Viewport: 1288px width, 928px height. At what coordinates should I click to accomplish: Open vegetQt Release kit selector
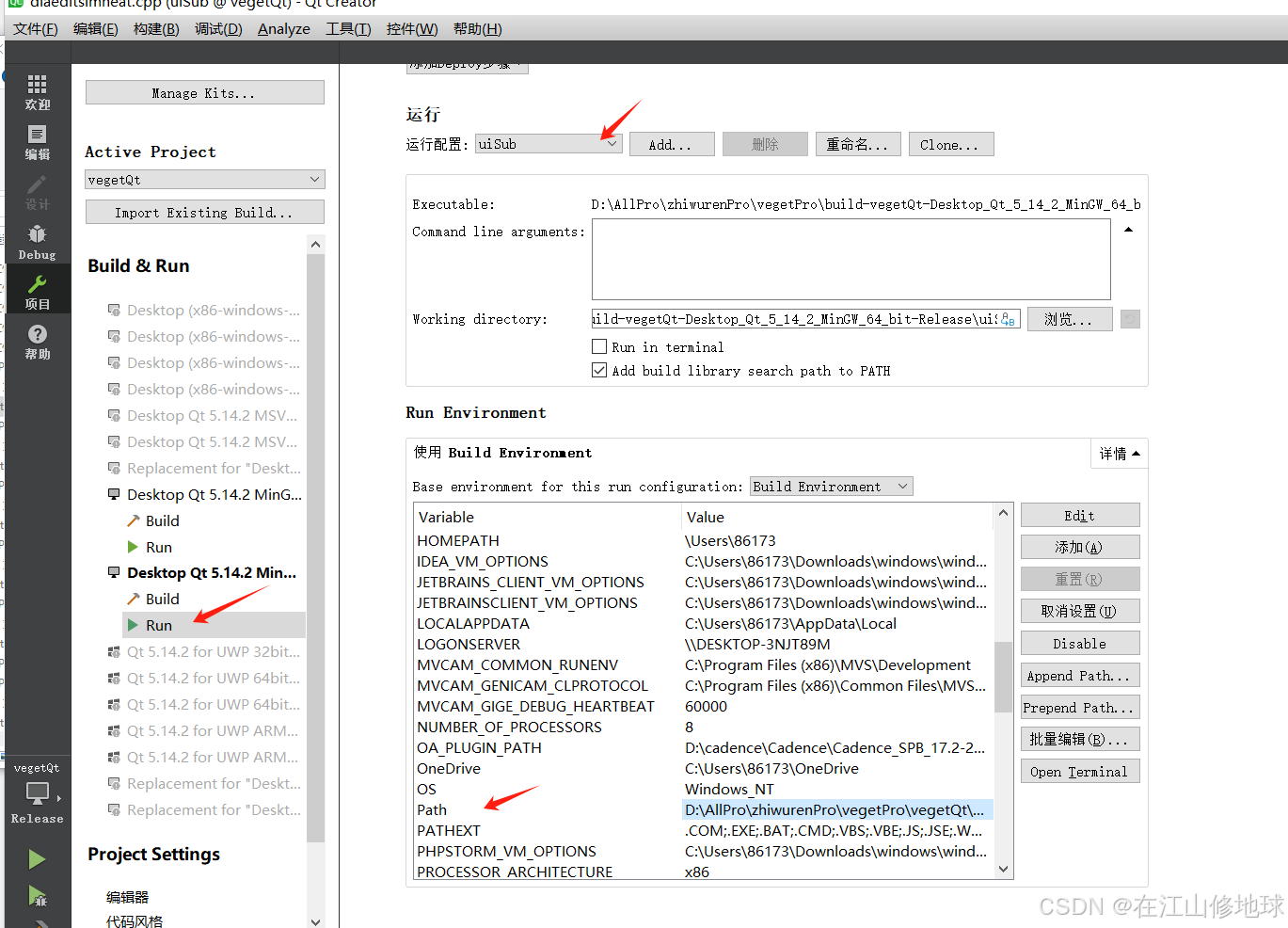click(x=38, y=792)
